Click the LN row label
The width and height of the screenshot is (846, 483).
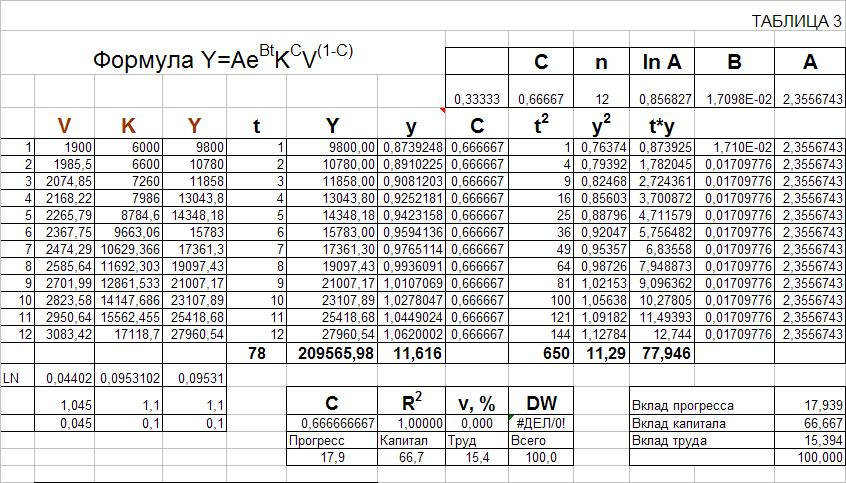[x=11, y=378]
